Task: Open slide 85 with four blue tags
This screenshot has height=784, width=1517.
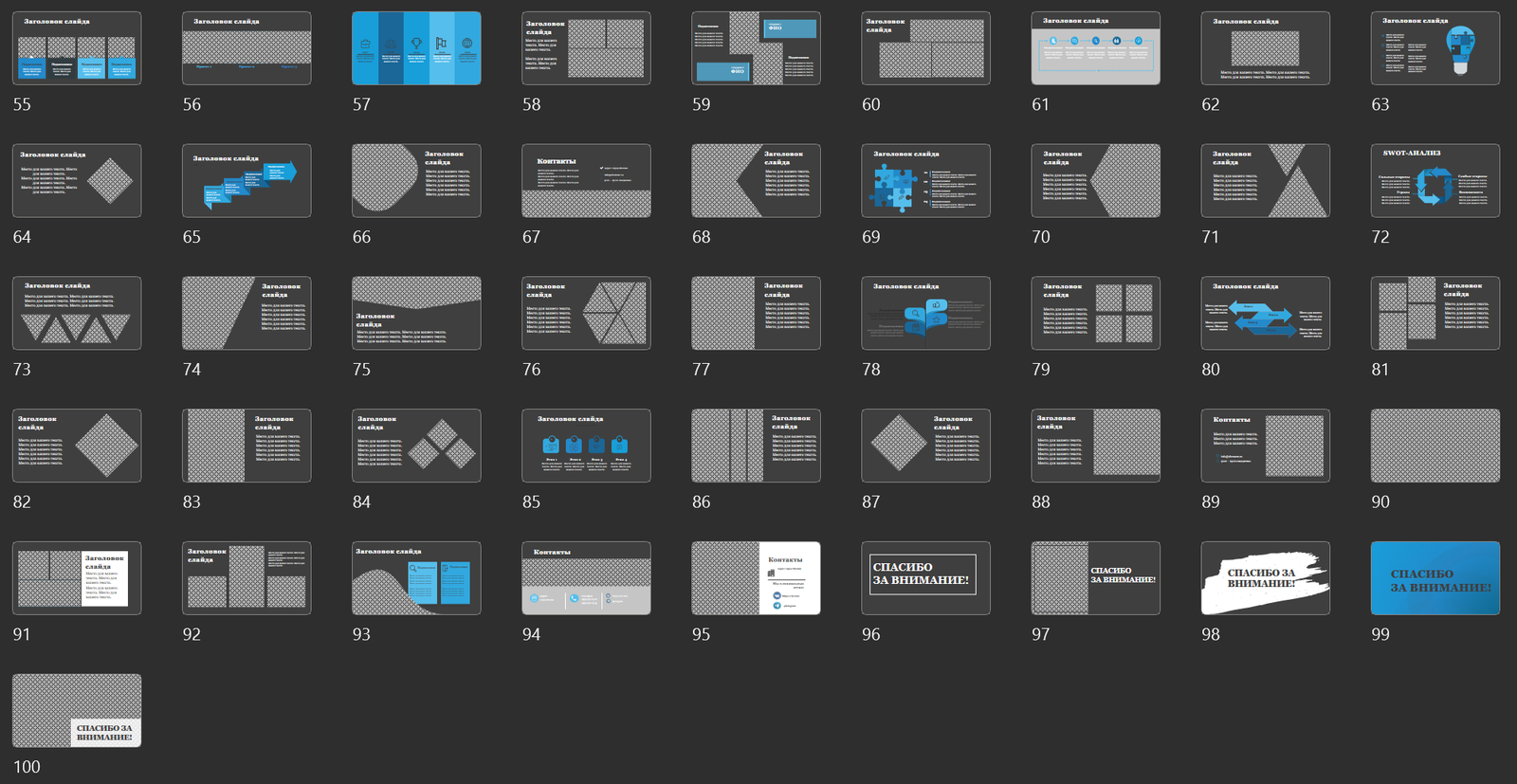Action: tap(586, 446)
